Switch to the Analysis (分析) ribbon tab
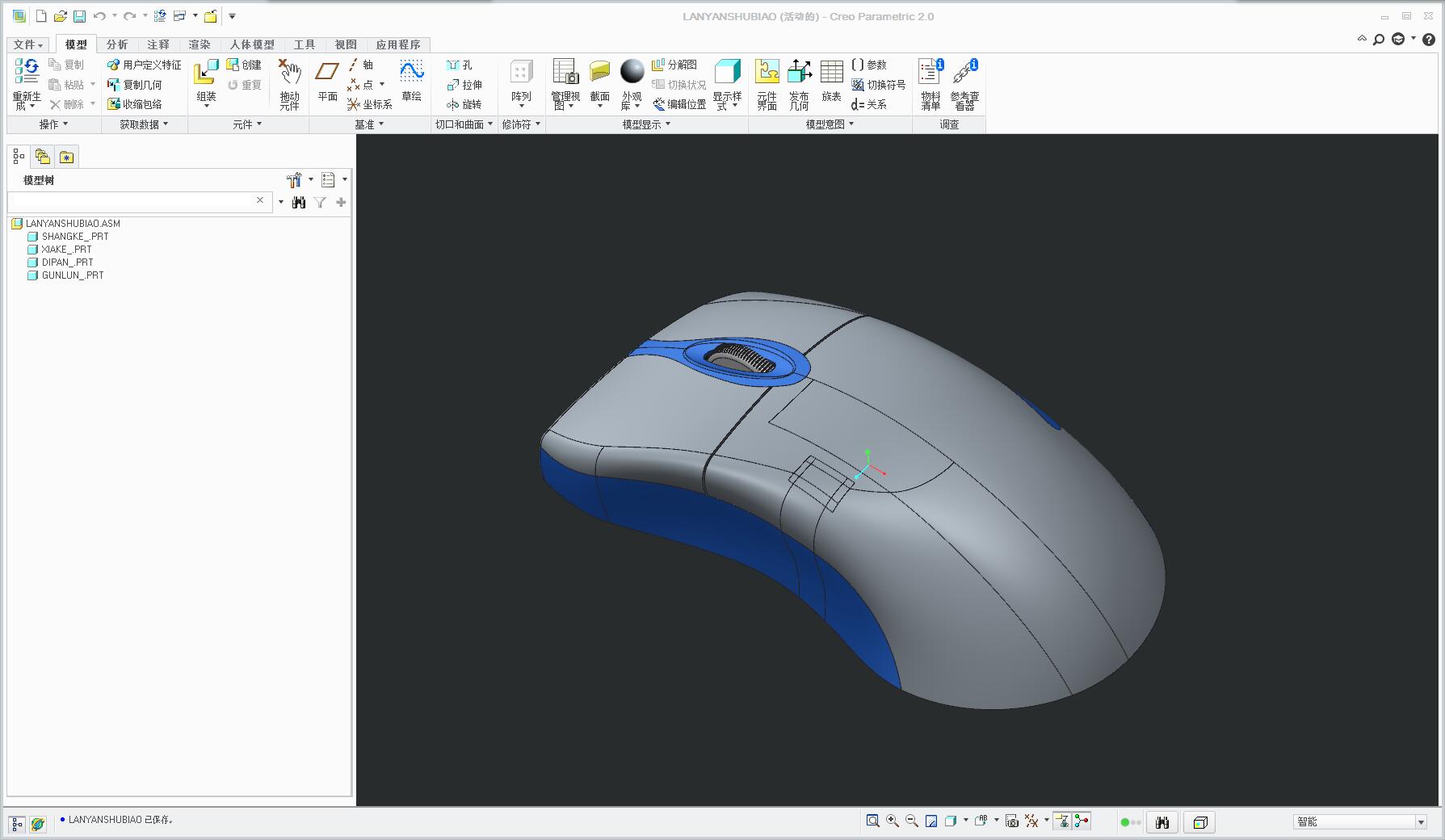This screenshot has height=840, width=1445. coord(117,44)
